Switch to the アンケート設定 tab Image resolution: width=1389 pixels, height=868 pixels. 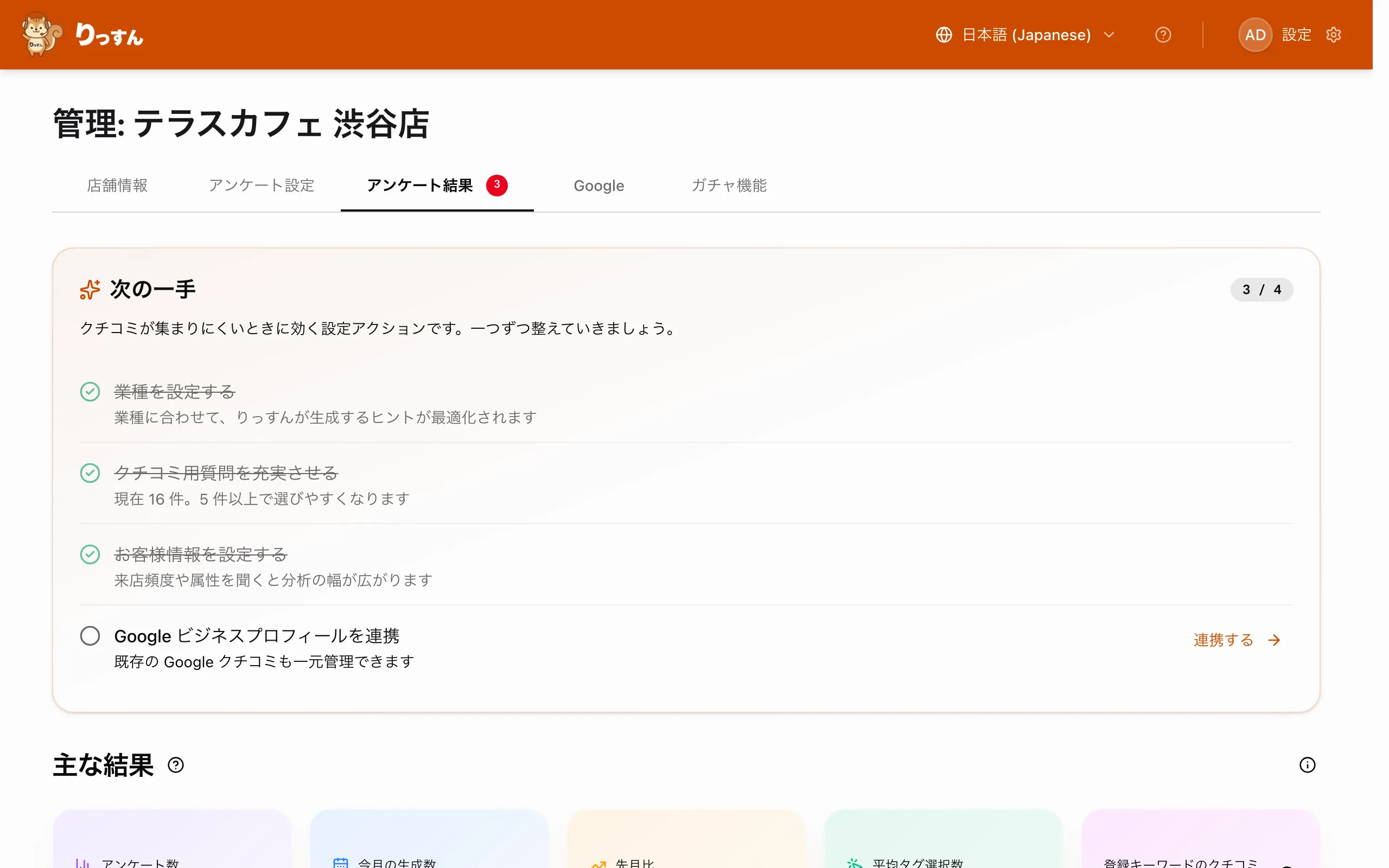tap(261, 186)
